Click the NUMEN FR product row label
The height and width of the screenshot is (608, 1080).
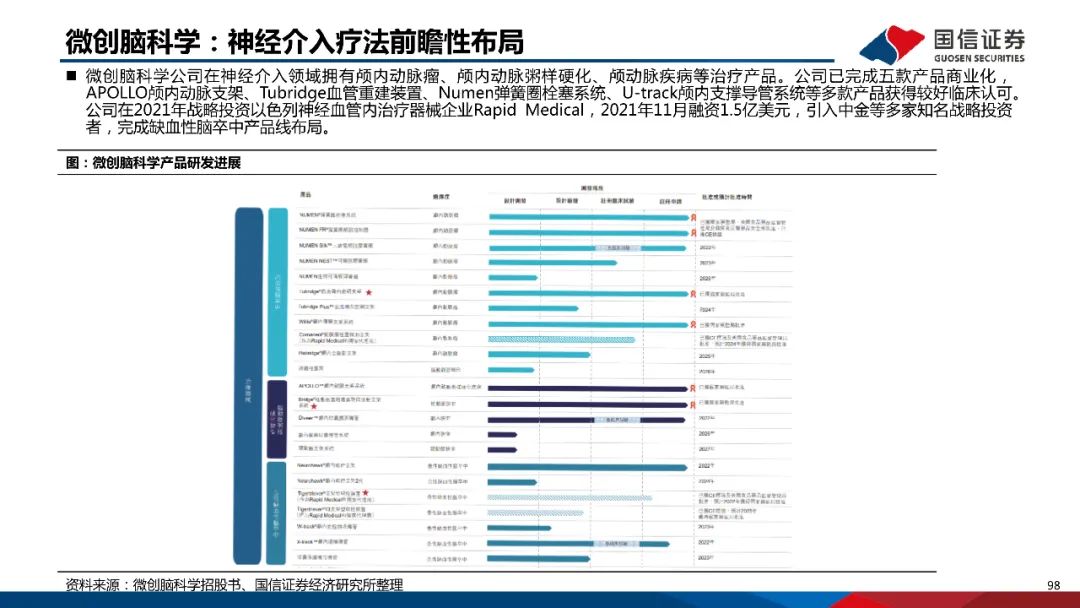click(333, 230)
